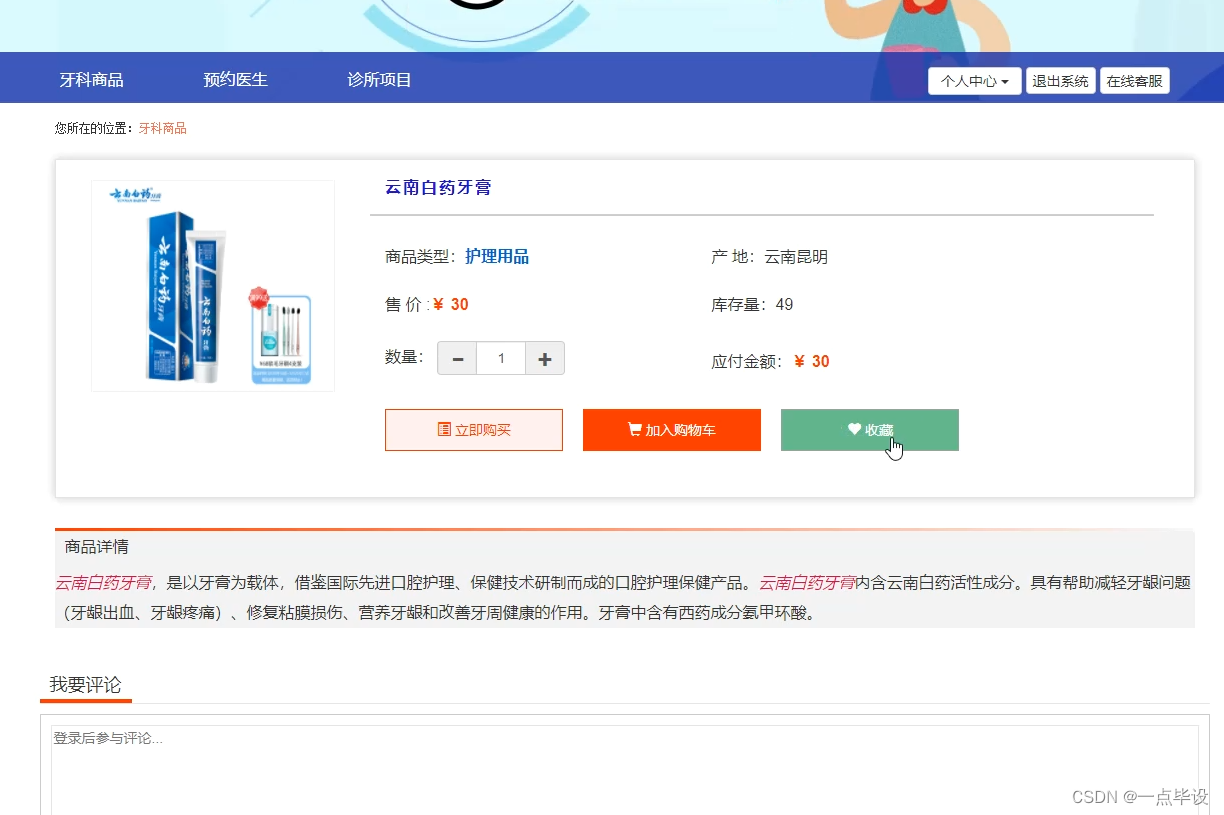Select the 护理用品 product type link
The image size is (1224, 815).
coord(497,257)
